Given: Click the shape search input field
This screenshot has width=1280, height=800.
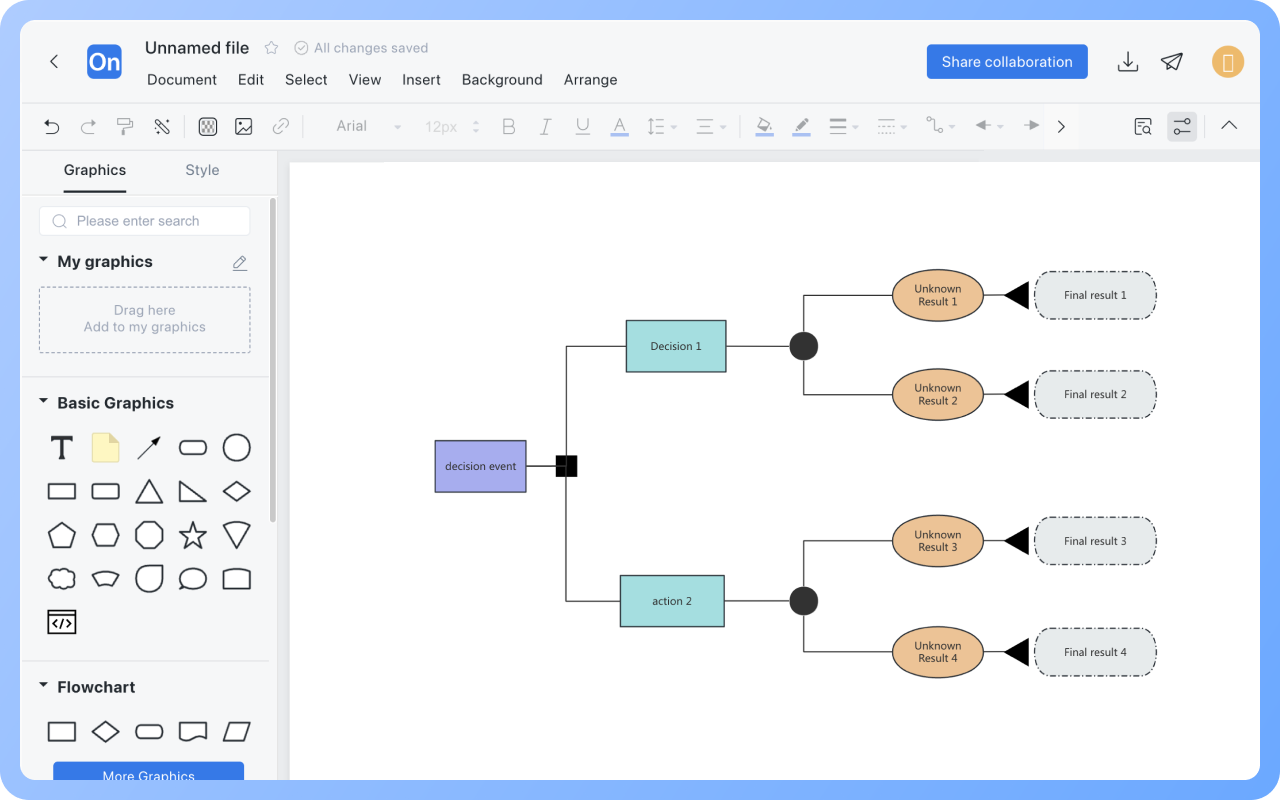Looking at the screenshot, I should (x=145, y=221).
